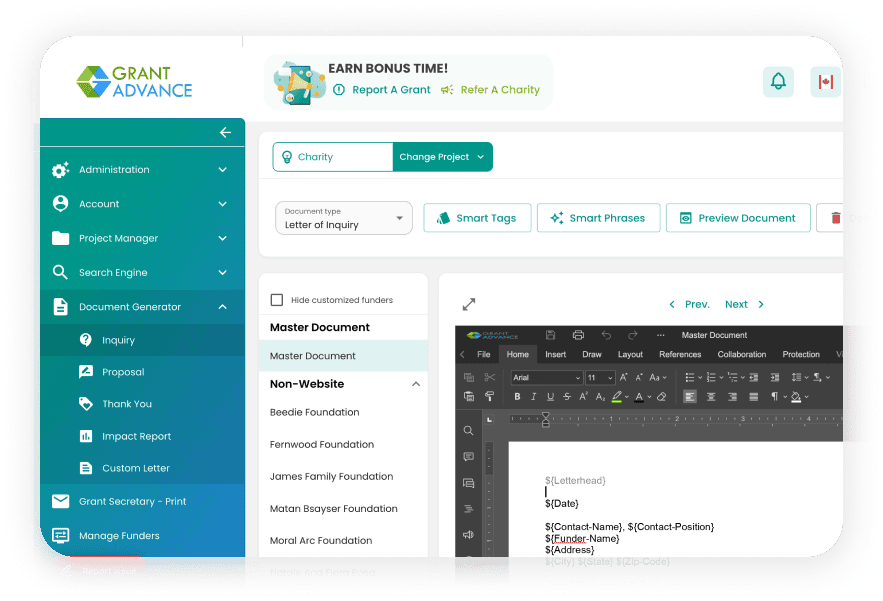The height and width of the screenshot is (601, 883).
Task: Open the notifications bell
Action: (x=778, y=82)
